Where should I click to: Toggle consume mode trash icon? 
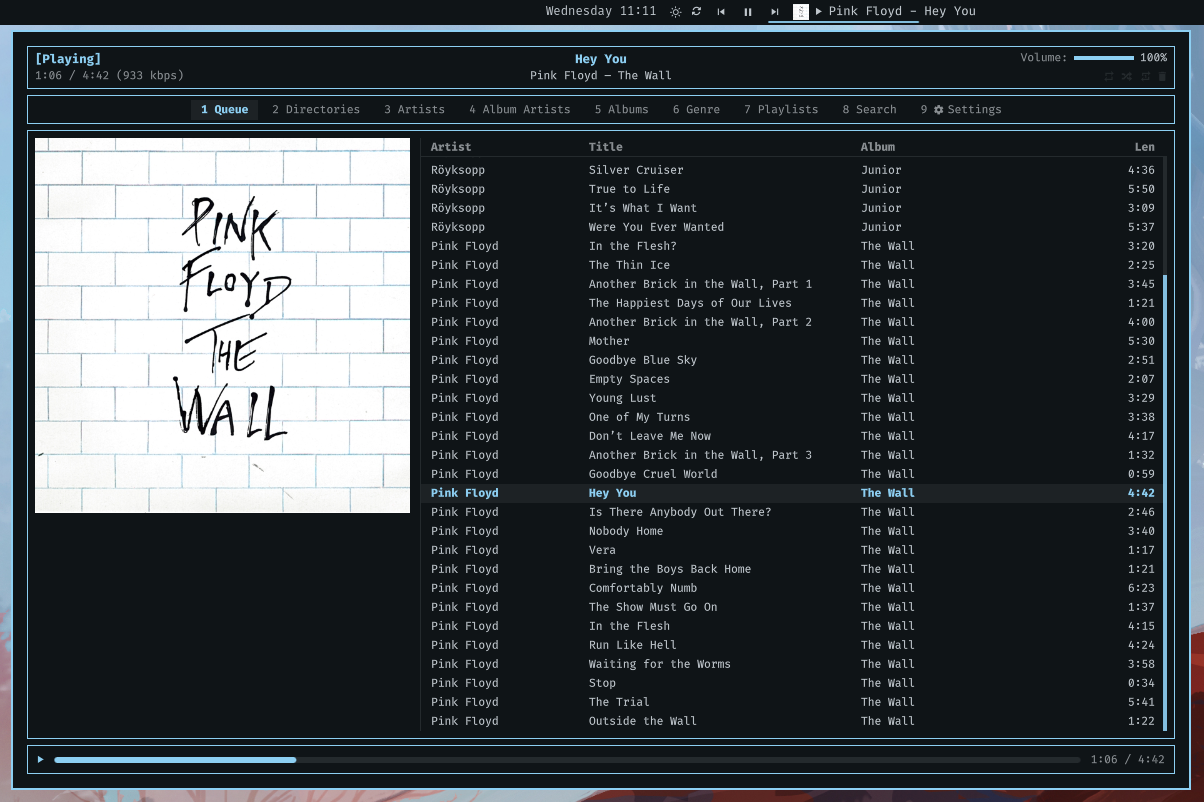[x=1162, y=76]
